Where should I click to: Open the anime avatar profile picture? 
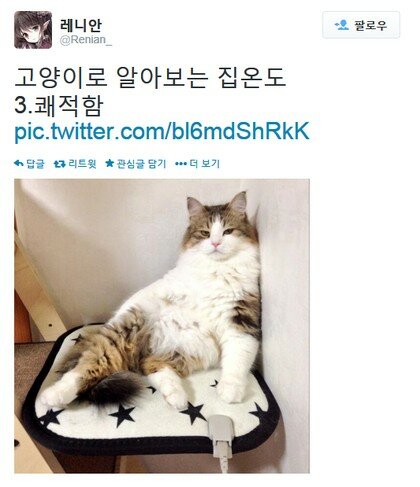(33, 30)
